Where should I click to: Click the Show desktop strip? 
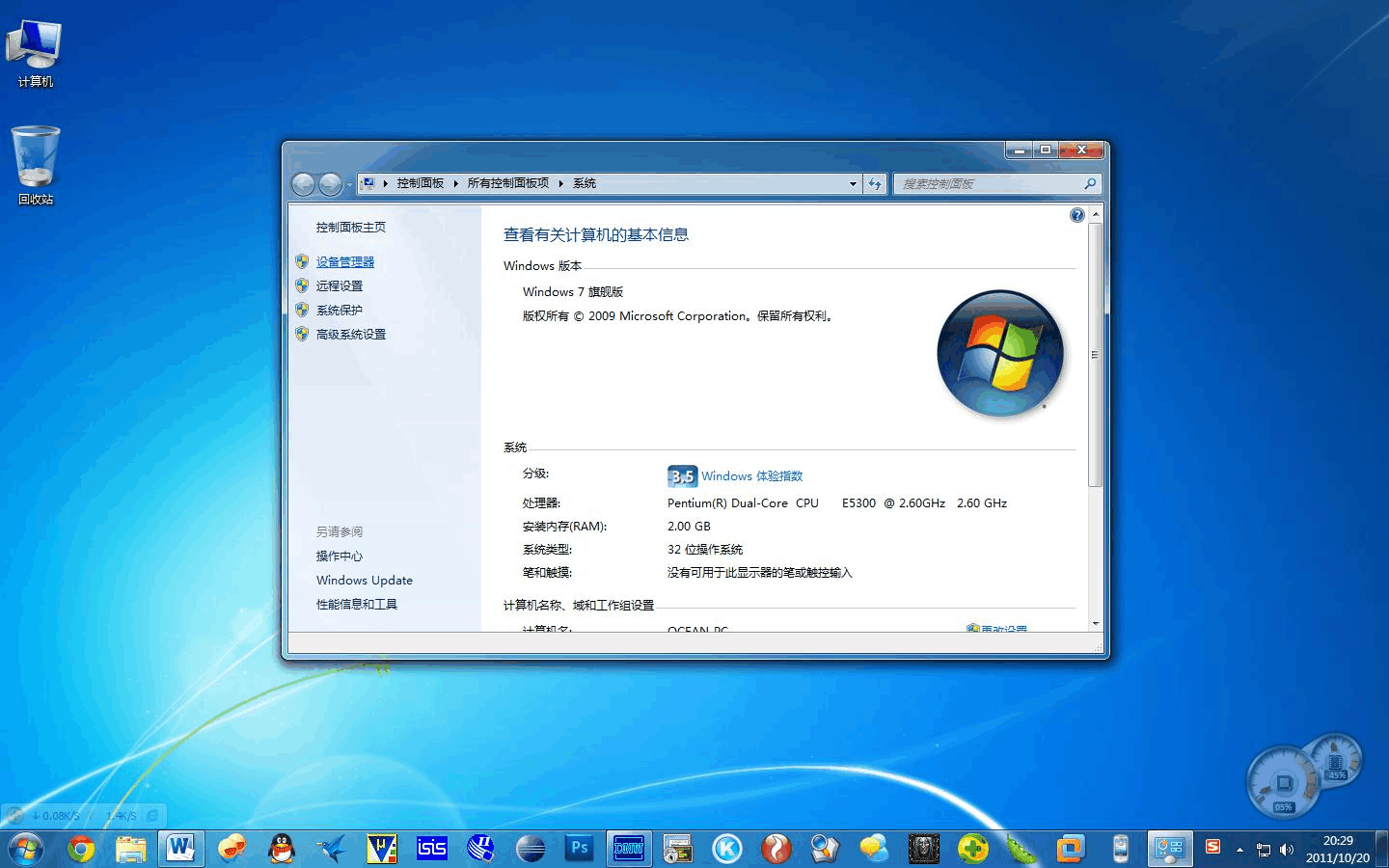click(x=1383, y=849)
